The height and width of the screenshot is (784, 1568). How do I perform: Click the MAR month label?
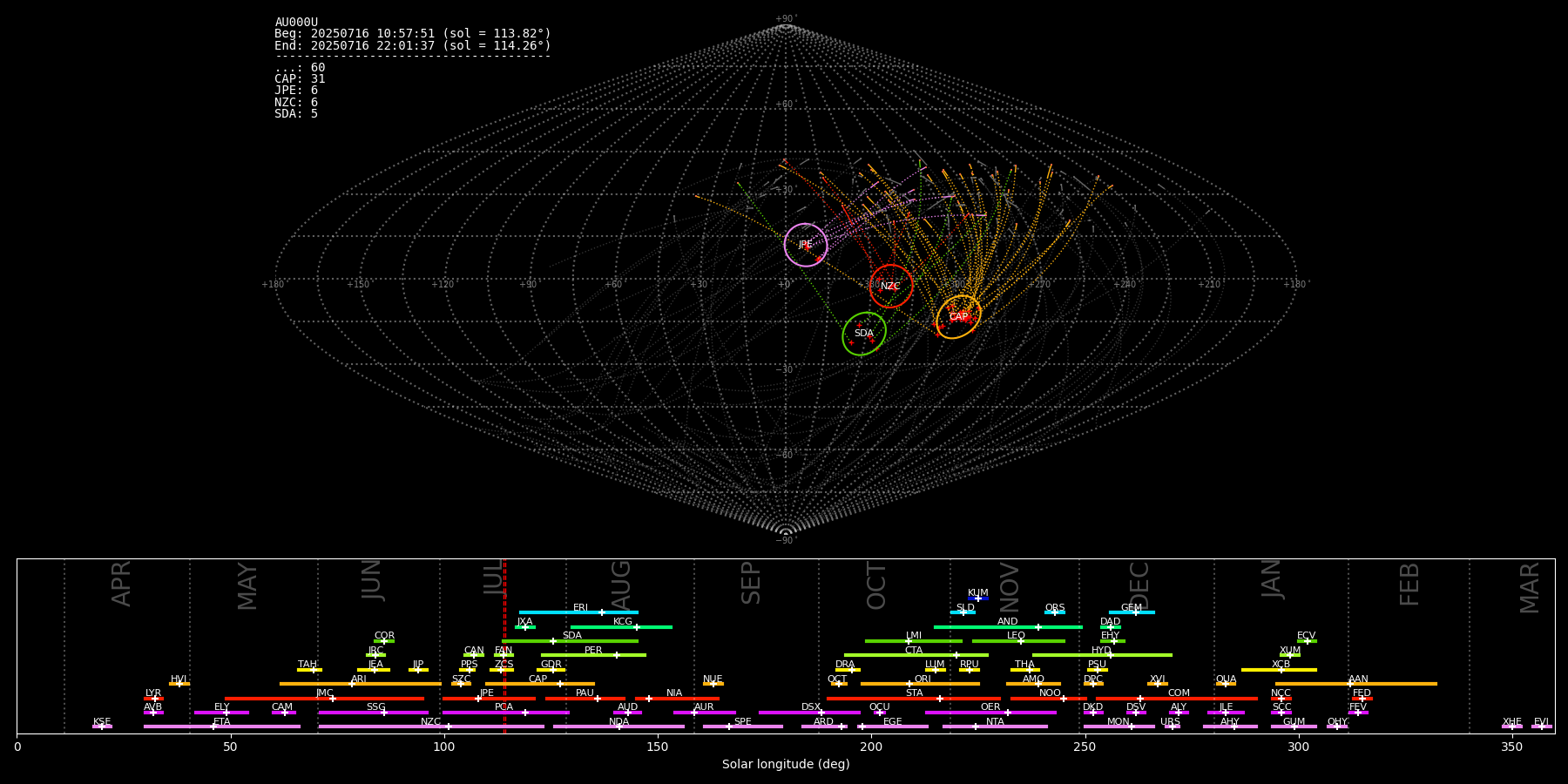pyautogui.click(x=1530, y=588)
